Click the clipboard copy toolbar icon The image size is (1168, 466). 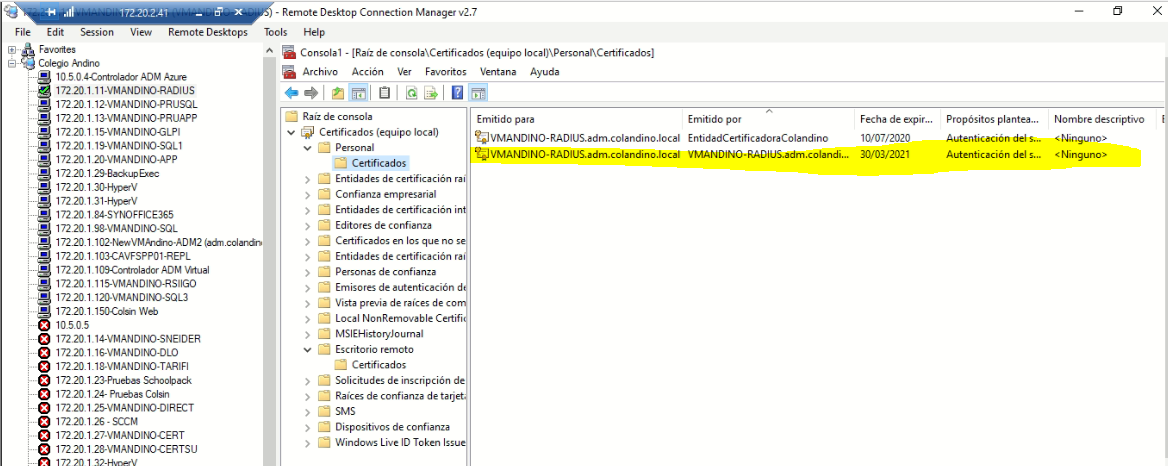pos(384,93)
